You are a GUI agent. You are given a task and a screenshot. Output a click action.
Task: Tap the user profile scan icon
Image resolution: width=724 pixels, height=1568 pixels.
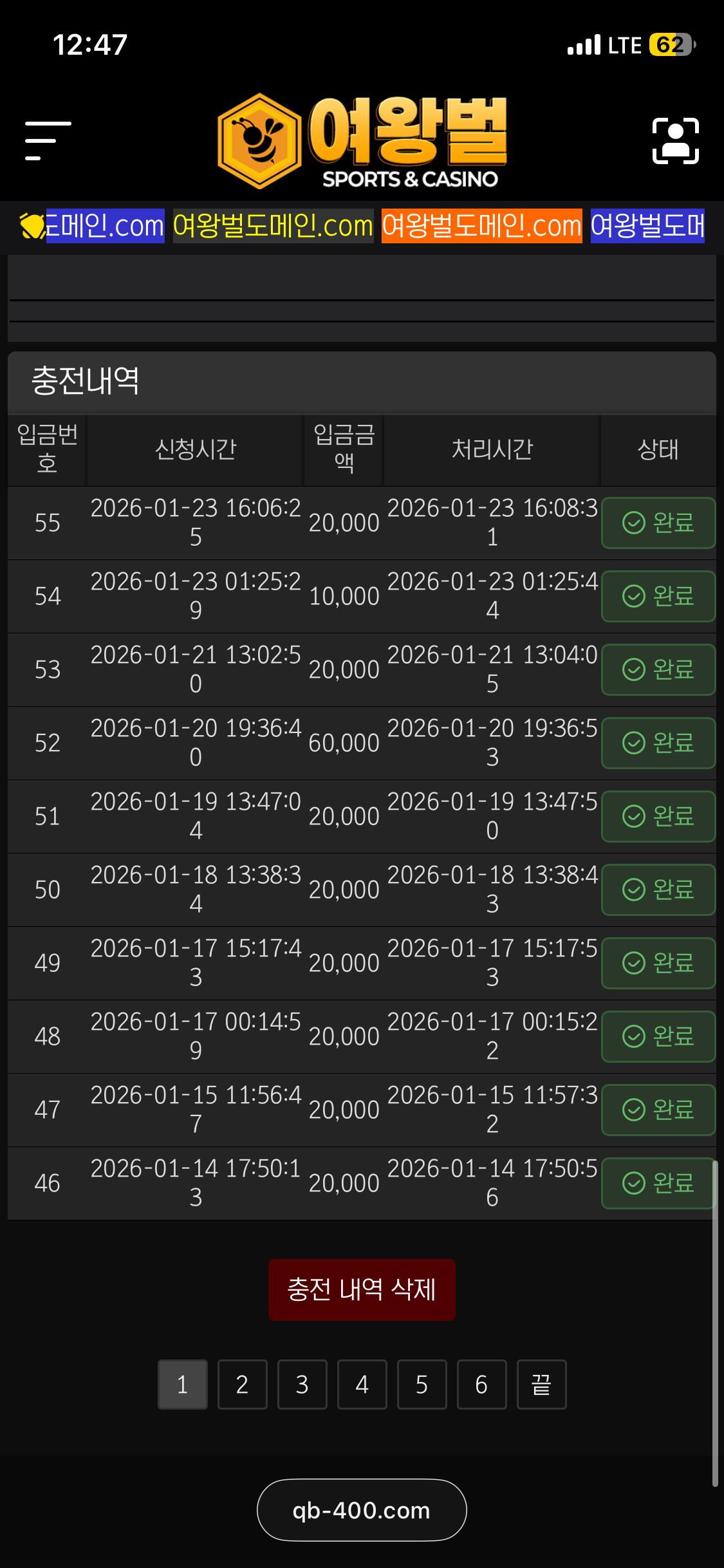[675, 141]
